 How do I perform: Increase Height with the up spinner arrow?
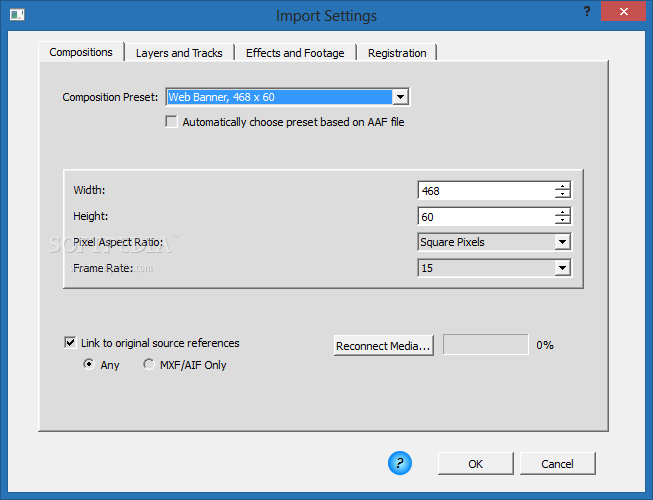pos(563,212)
